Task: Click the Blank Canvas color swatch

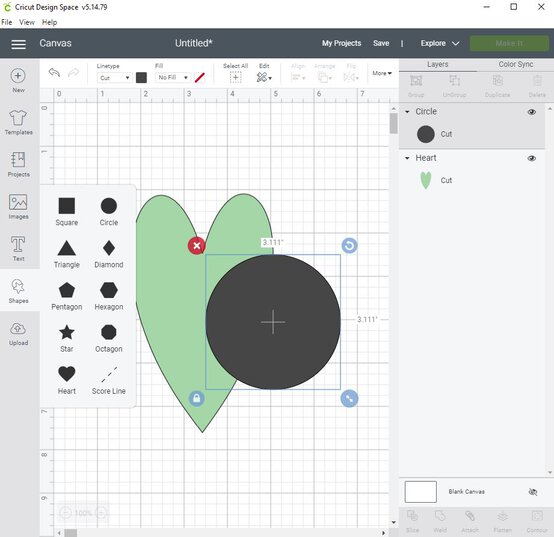Action: [x=420, y=492]
